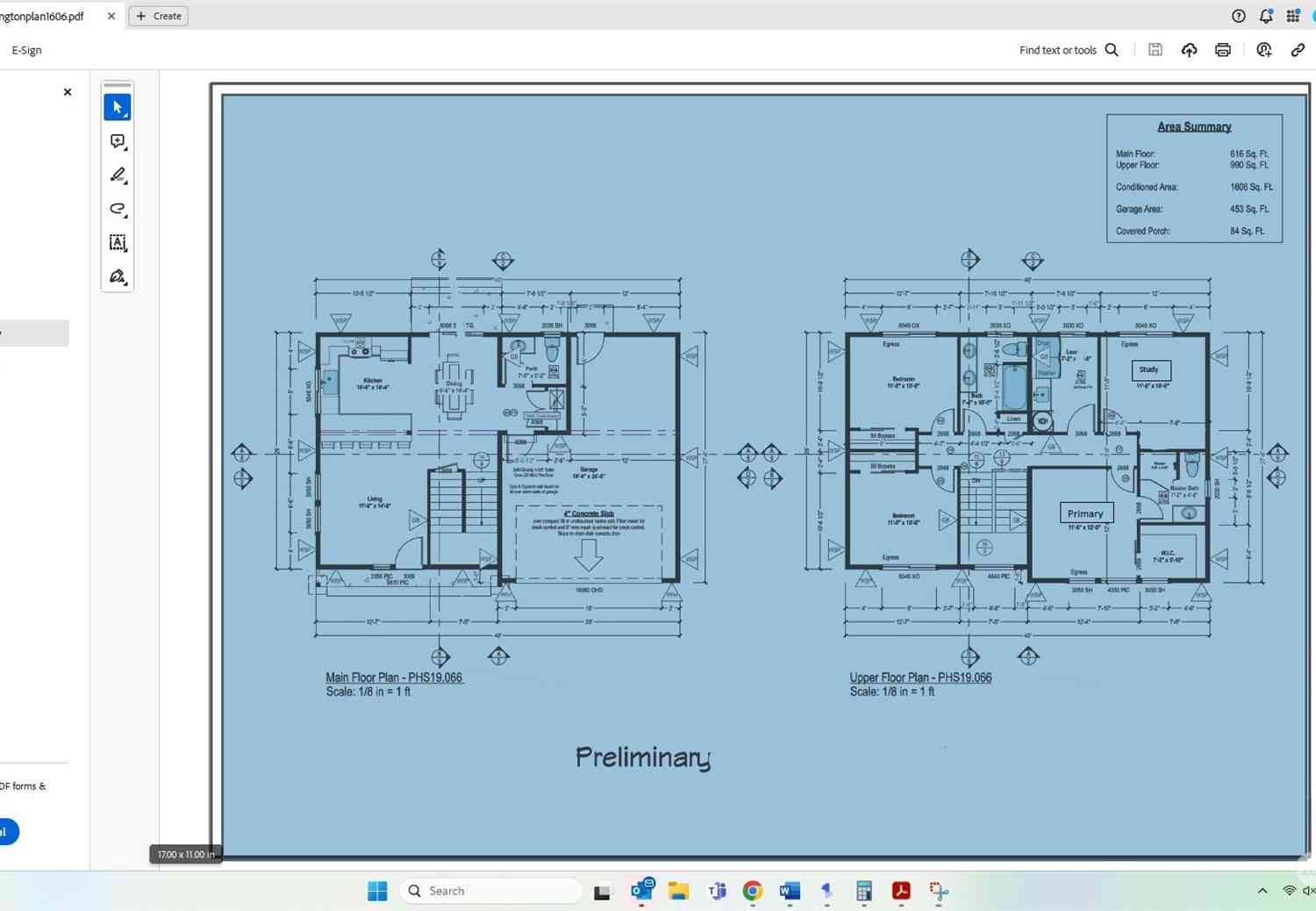1316x911 pixels.
Task: Share document with others icon
Action: click(x=1264, y=50)
